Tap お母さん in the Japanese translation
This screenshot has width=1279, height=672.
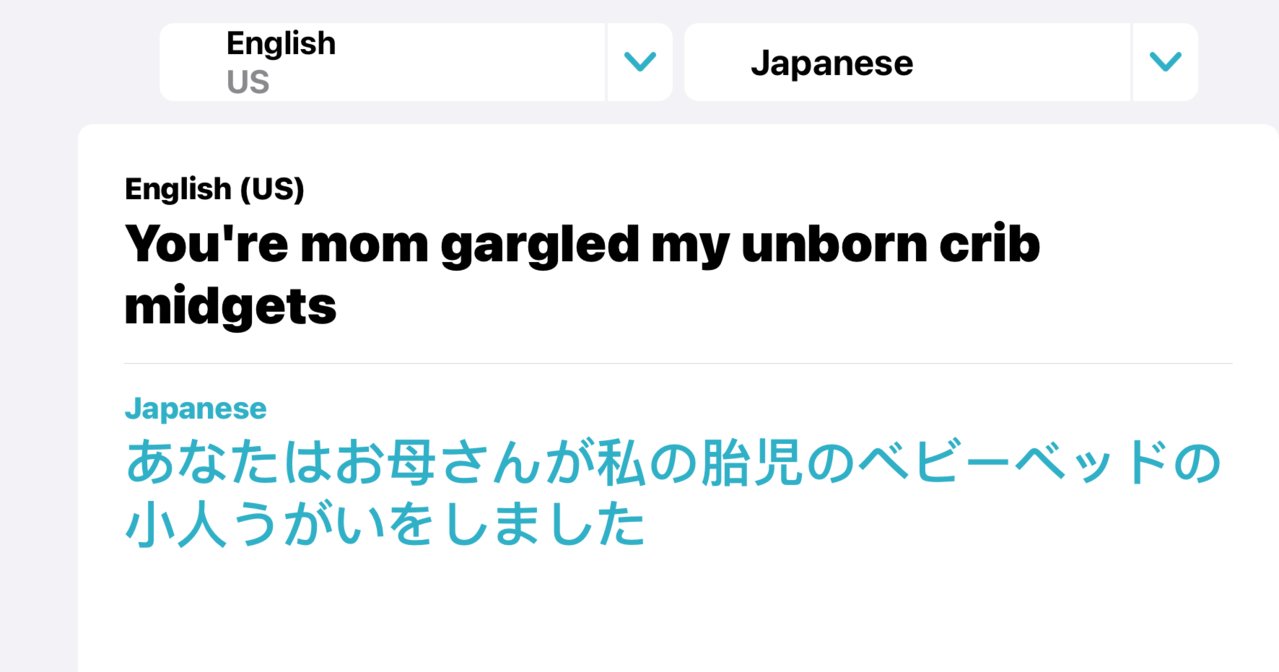[x=436, y=465]
